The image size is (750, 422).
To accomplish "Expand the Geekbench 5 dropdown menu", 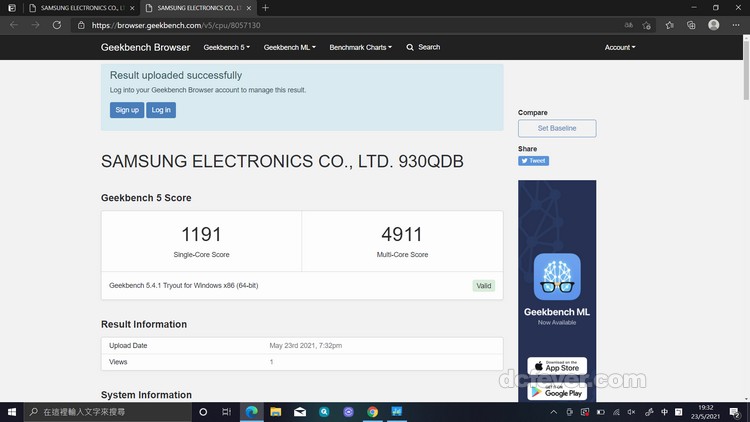I will pos(227,47).
